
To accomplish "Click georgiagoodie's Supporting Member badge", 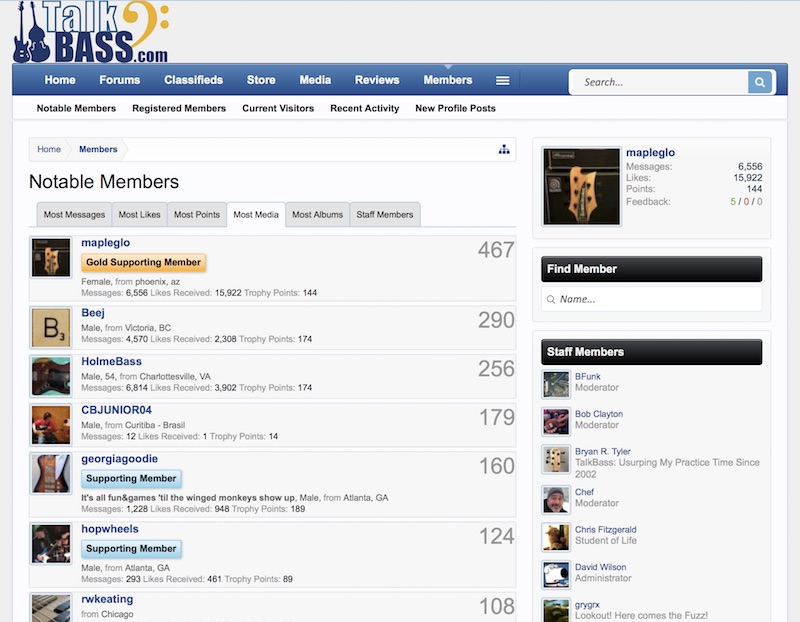I will pos(131,479).
